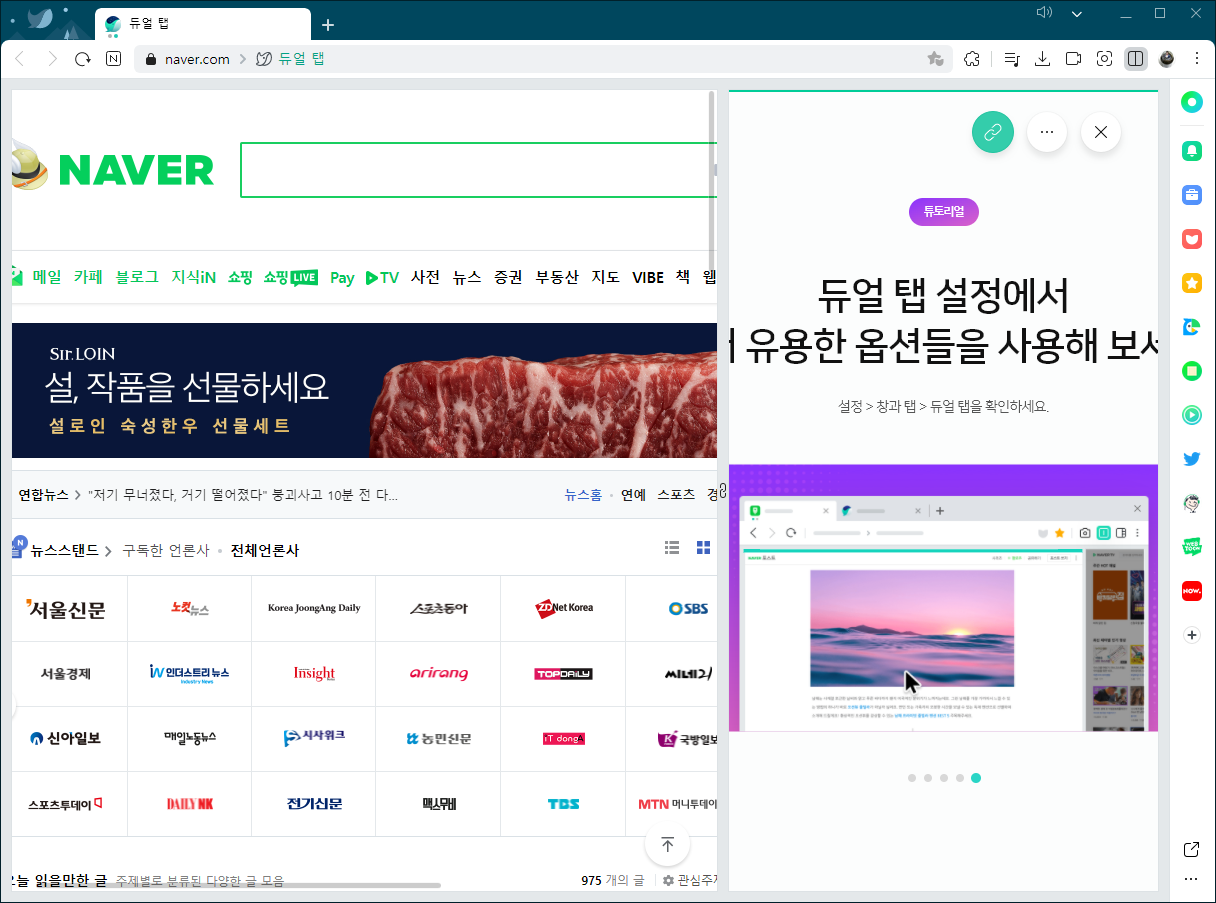Focus the Naver search input box

point(478,170)
